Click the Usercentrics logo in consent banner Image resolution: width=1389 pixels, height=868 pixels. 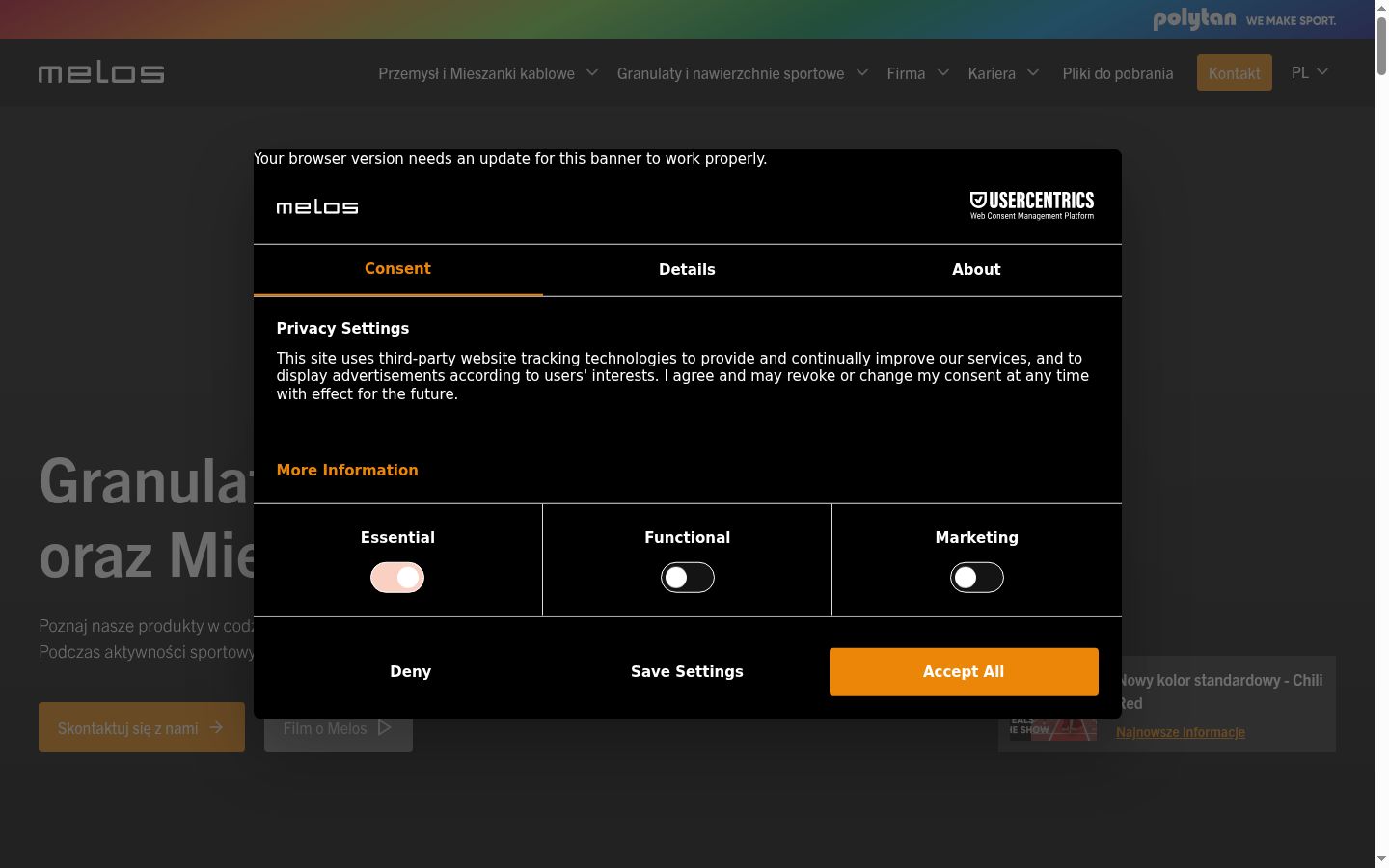[x=1031, y=205]
